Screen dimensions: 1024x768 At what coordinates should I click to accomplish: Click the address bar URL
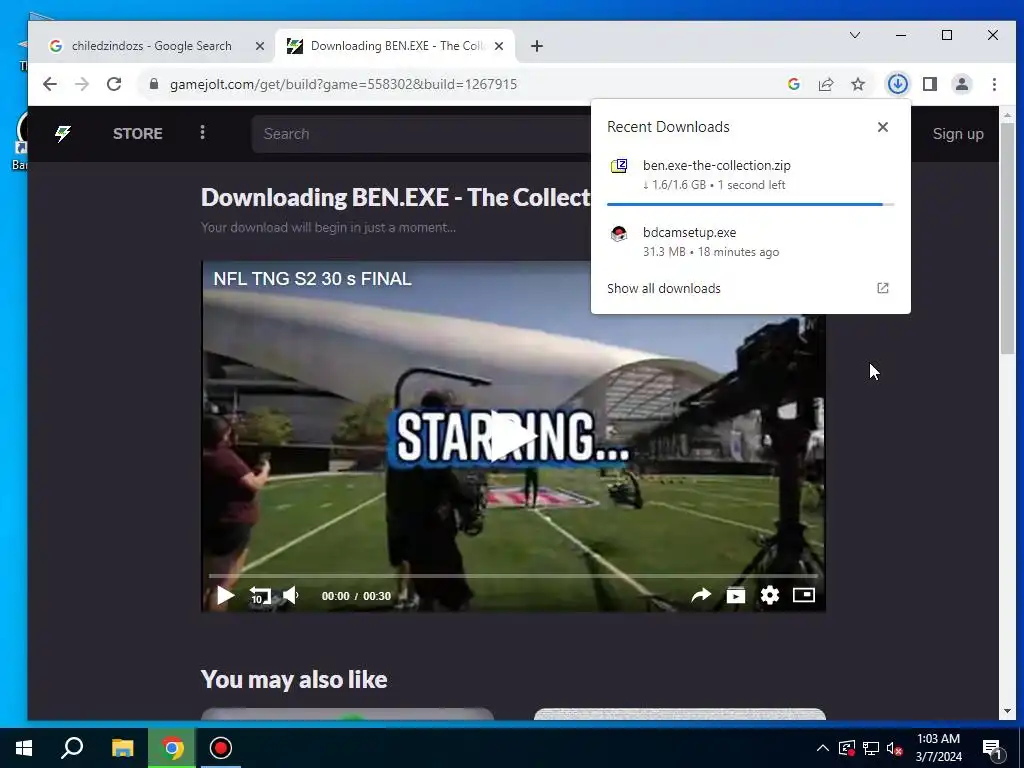point(344,84)
